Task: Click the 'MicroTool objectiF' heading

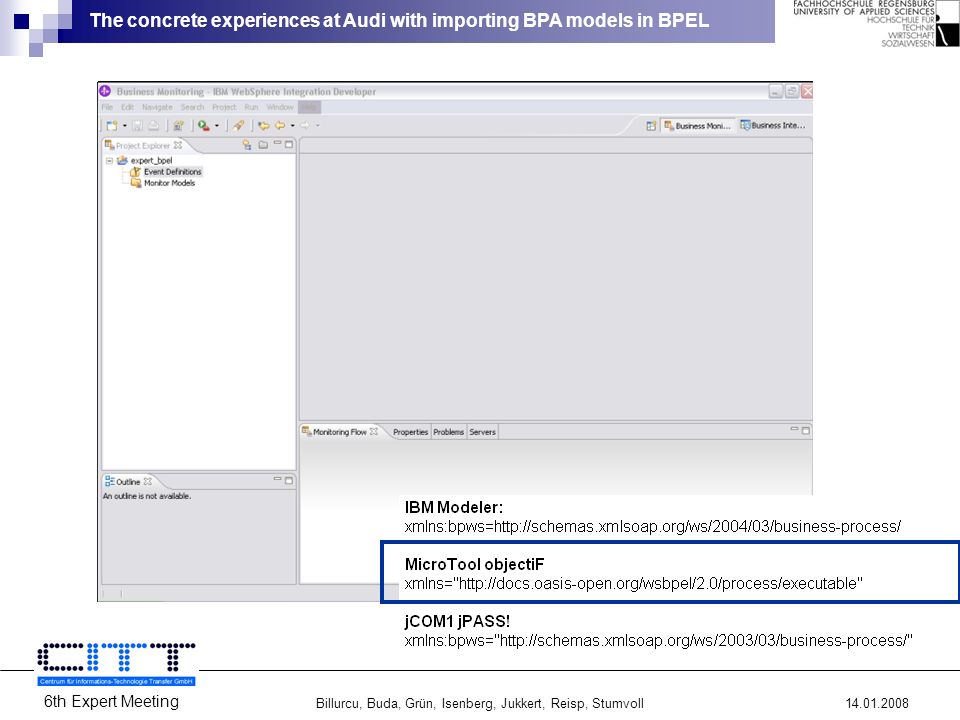Action: coord(474,564)
